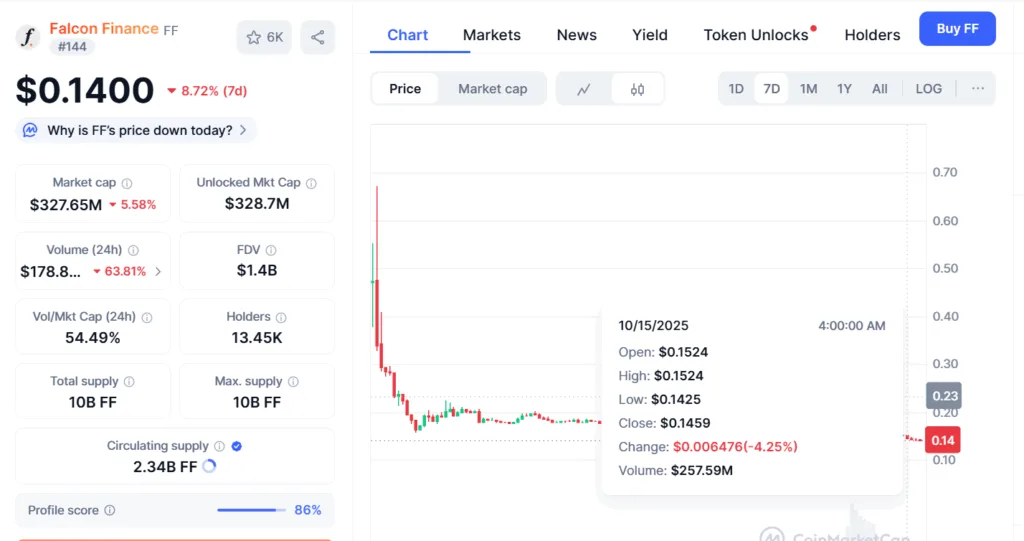Click the $0.1400 price value

[85, 90]
